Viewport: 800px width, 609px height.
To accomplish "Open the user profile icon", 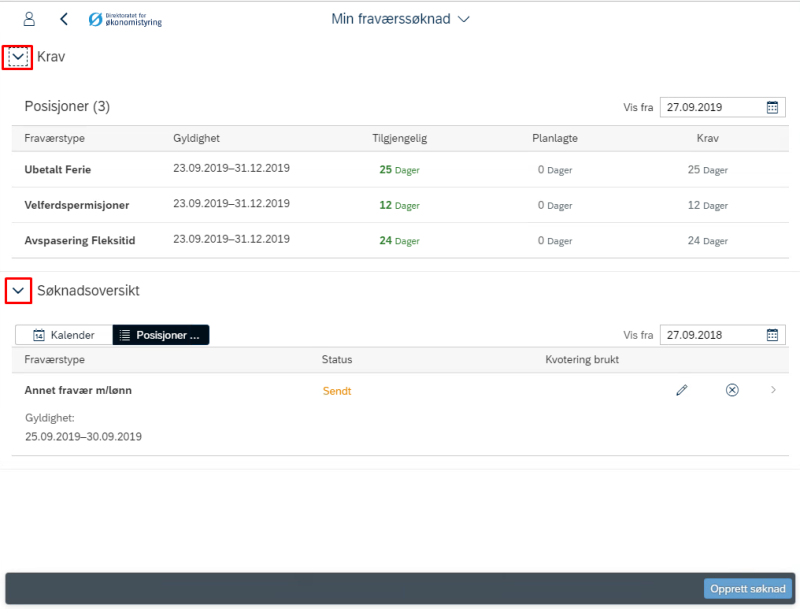I will coord(30,19).
